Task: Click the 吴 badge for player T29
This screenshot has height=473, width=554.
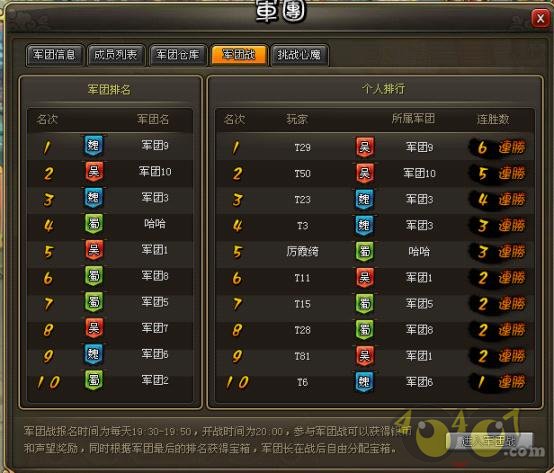Action: 365,147
